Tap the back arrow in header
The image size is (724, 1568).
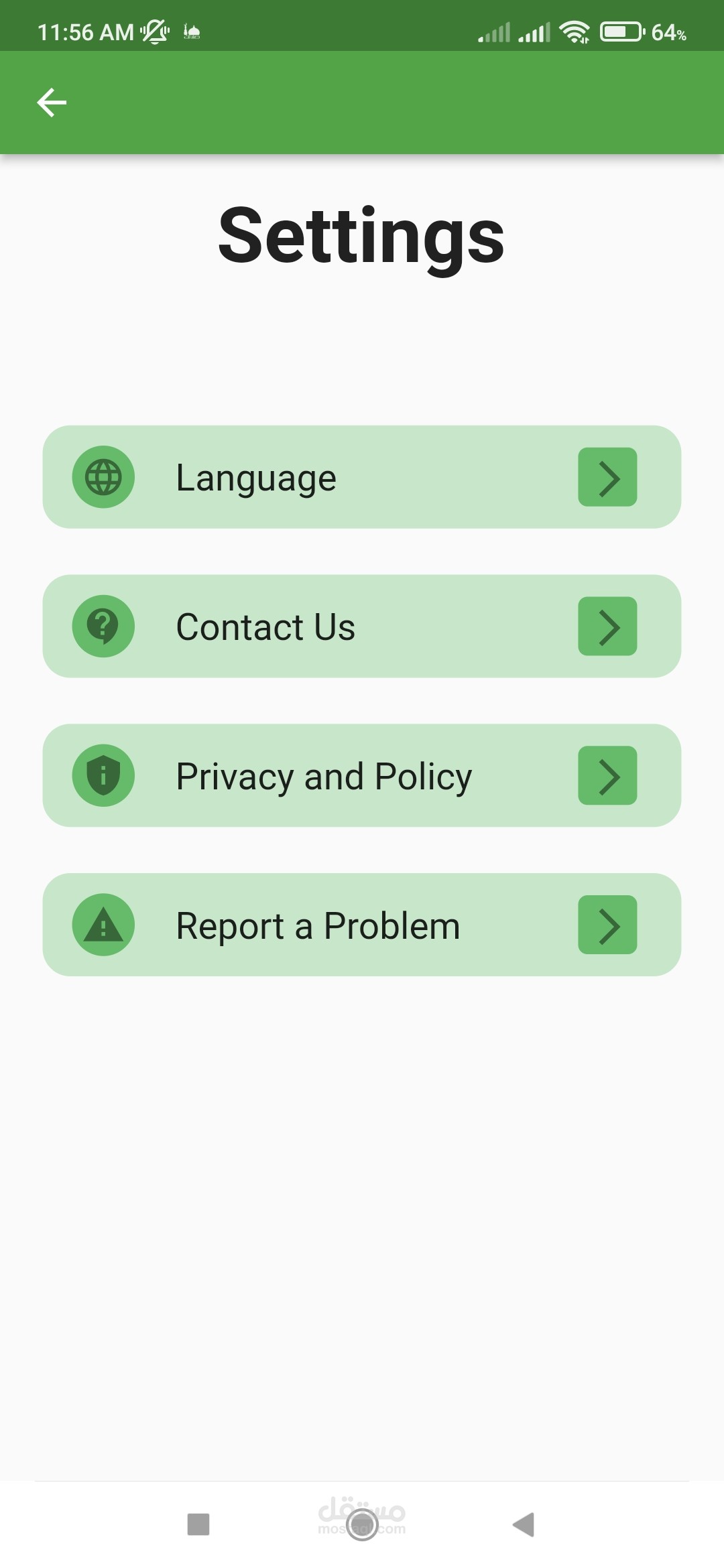point(52,103)
